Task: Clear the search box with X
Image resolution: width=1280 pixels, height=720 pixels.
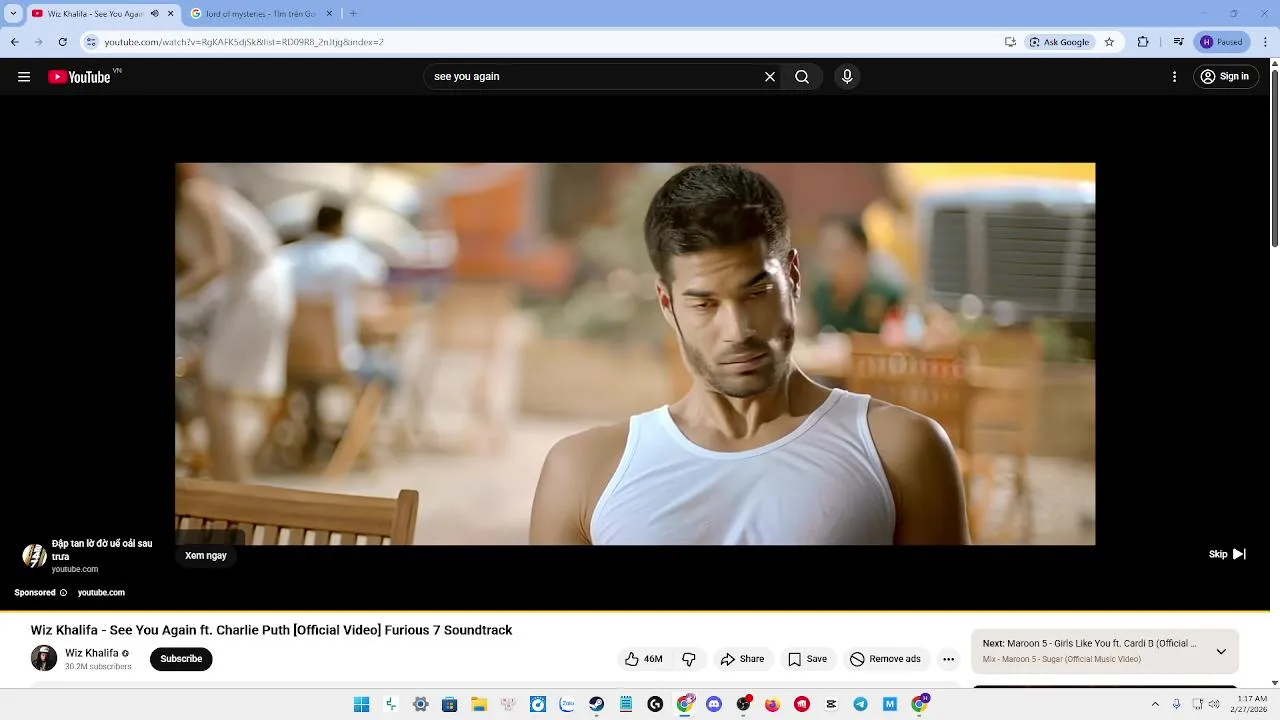Action: 770,77
